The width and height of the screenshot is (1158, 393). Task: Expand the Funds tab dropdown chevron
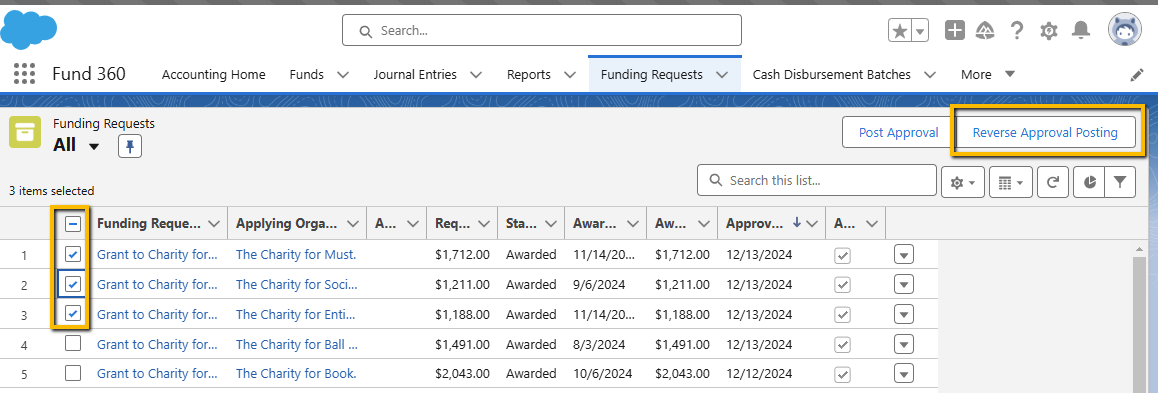click(343, 75)
